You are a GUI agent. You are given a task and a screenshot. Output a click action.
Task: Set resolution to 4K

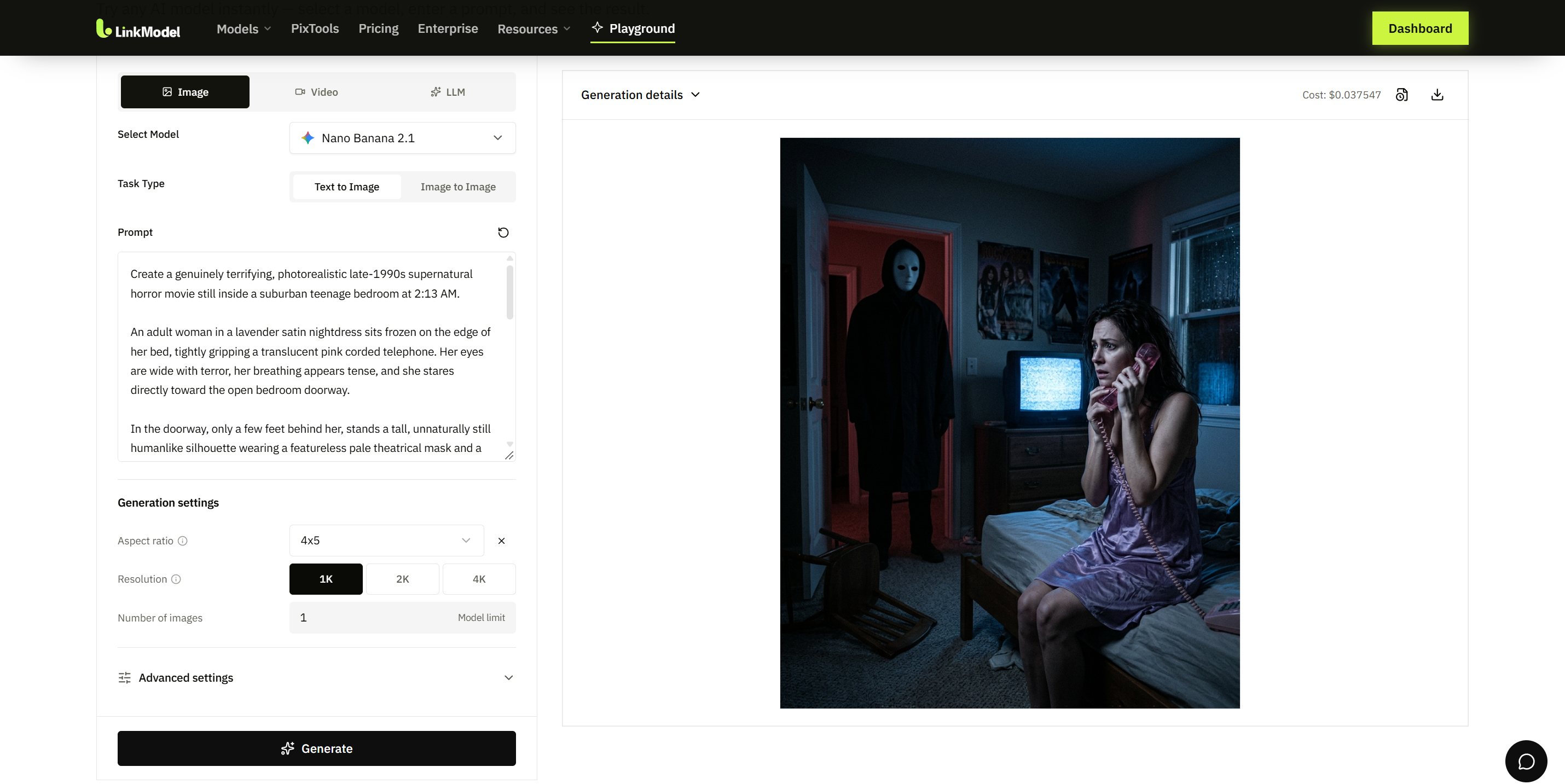click(x=479, y=579)
